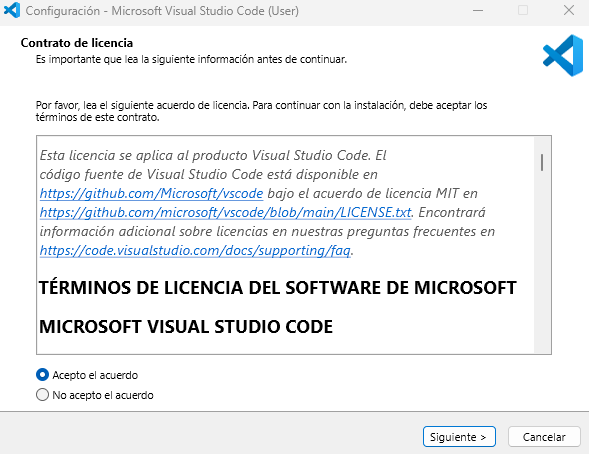Click the 'TÉRMINOS DE LICENCIA DEL SOFTWARE DE MICROSOFT' heading
The image size is (589, 454).
(278, 288)
